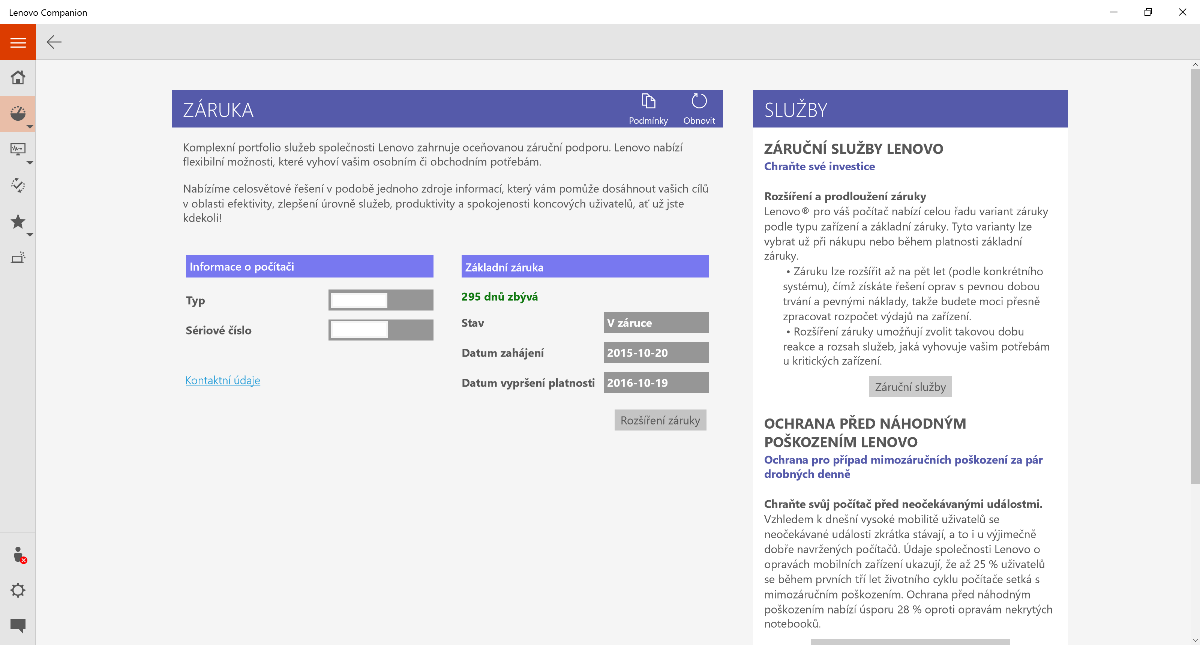Open Podmínky warranty terms
The height and width of the screenshot is (645, 1200).
click(x=648, y=108)
